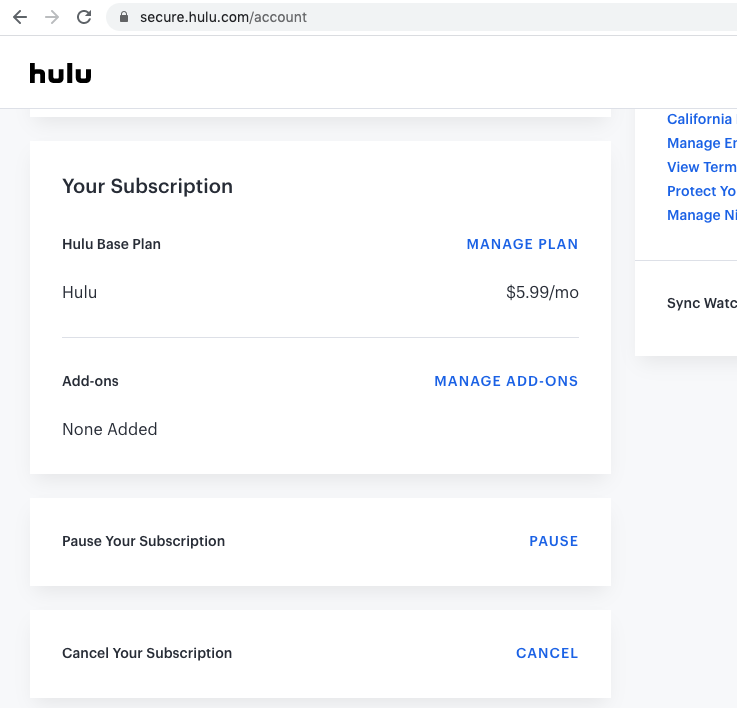Open MANAGE PLAN for Hulu Base Plan
Screen dimensions: 737x708
(522, 244)
